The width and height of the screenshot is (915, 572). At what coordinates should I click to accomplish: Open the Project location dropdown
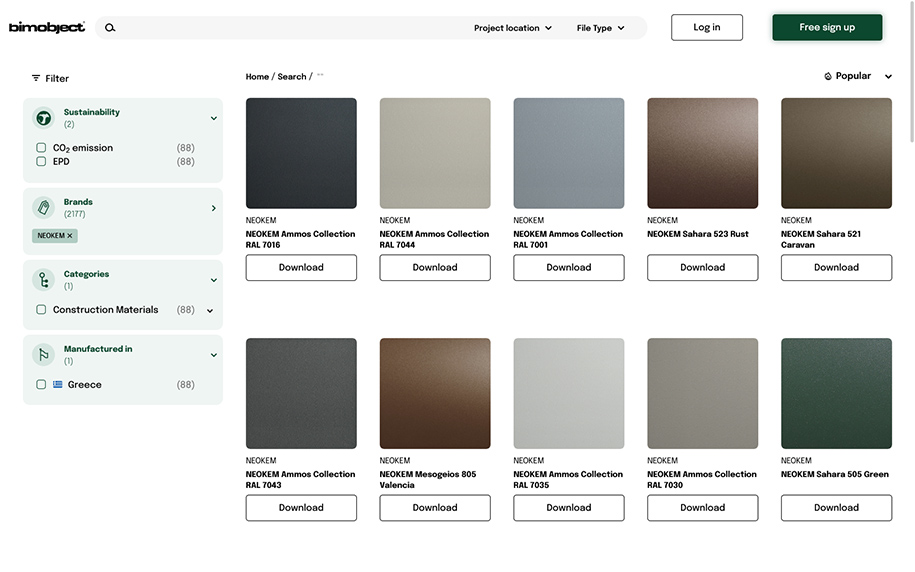(512, 28)
